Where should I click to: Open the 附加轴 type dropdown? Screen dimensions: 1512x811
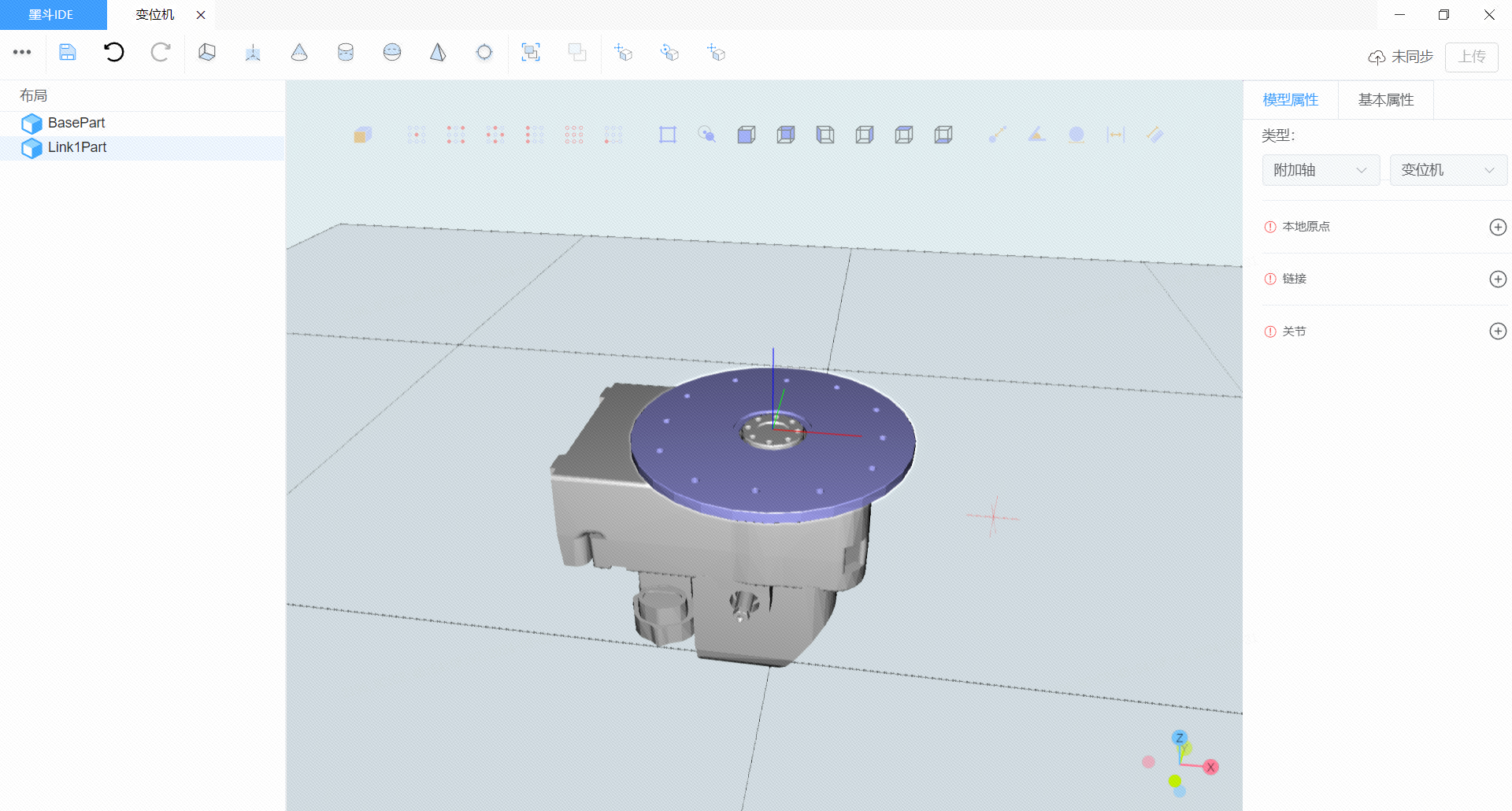(x=1321, y=170)
